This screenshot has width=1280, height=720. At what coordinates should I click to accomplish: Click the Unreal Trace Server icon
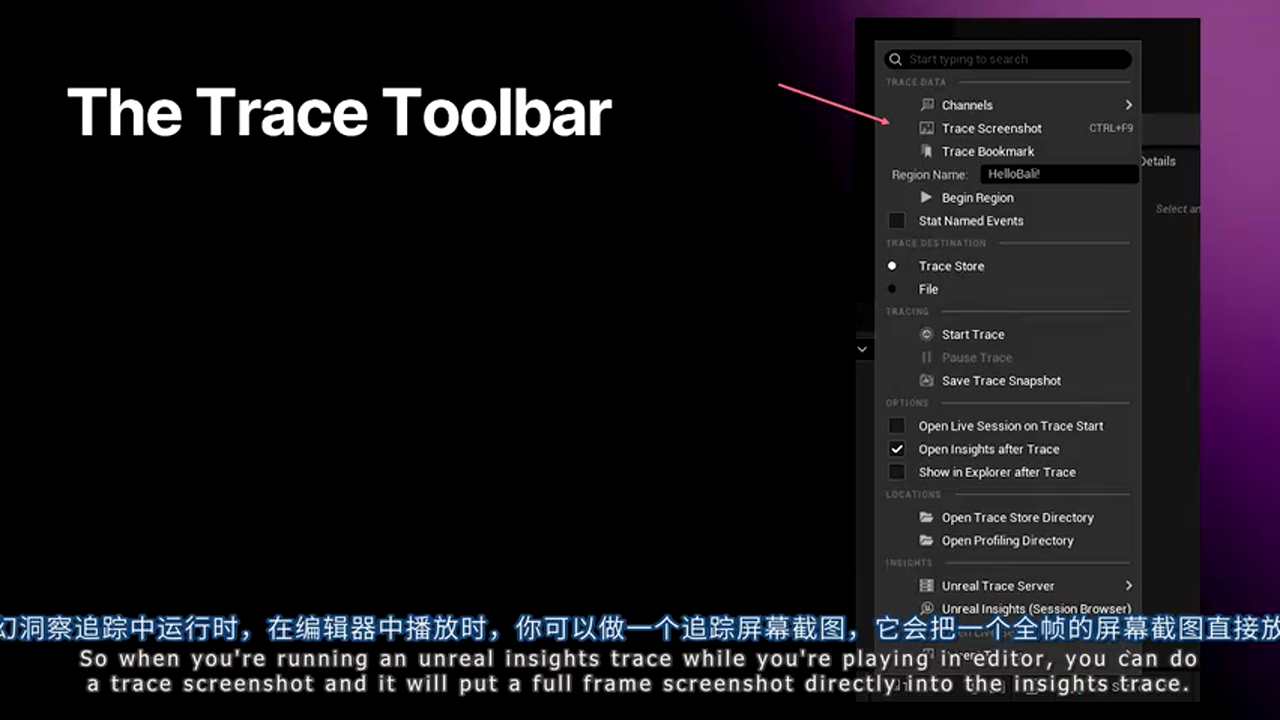pyautogui.click(x=926, y=585)
